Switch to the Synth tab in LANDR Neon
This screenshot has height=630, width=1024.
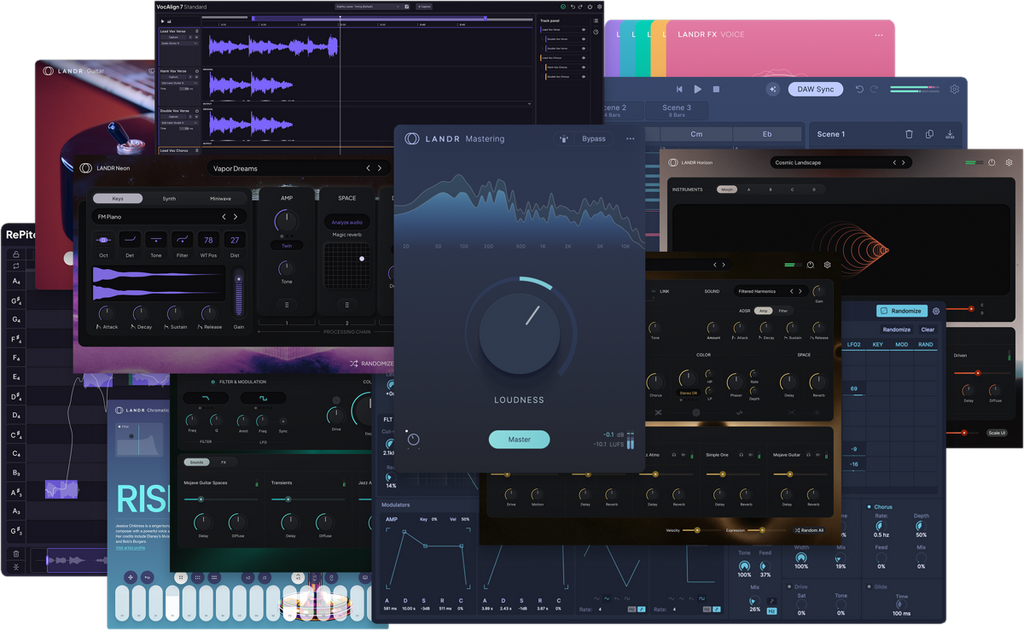pyautogui.click(x=169, y=198)
